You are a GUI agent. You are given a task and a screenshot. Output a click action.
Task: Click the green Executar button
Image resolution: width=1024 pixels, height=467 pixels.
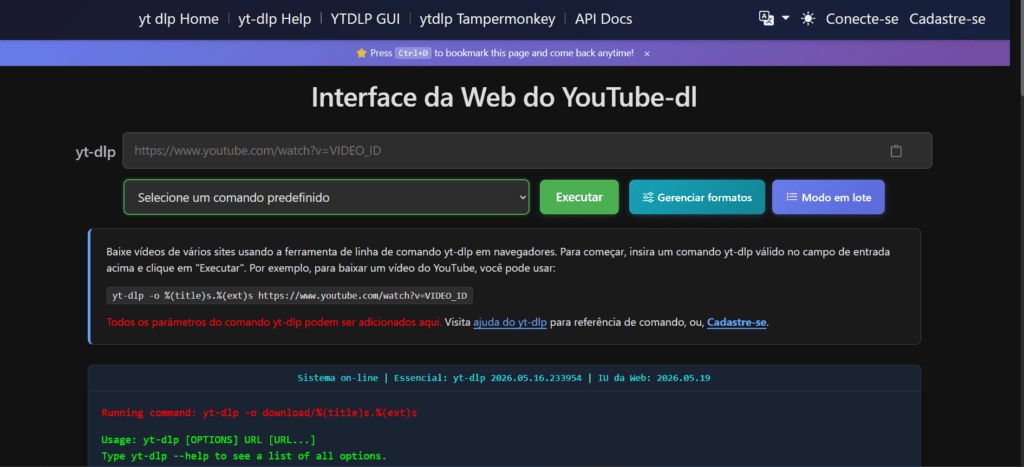point(579,197)
